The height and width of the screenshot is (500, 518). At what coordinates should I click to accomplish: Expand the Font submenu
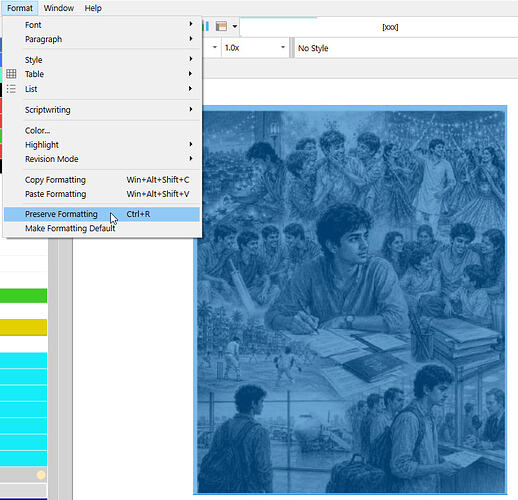[x=102, y=25]
